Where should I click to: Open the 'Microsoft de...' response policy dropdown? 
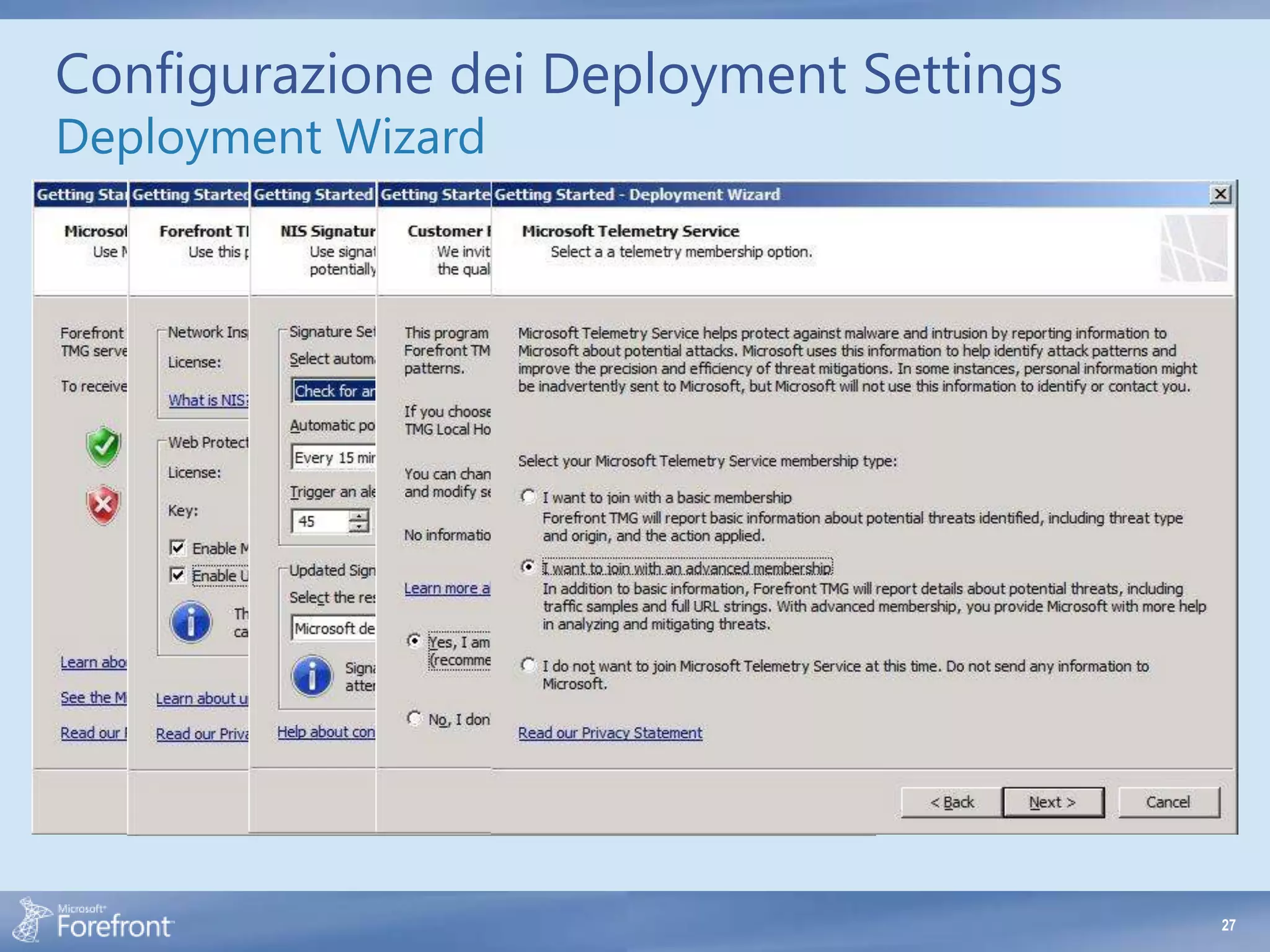[x=334, y=628]
